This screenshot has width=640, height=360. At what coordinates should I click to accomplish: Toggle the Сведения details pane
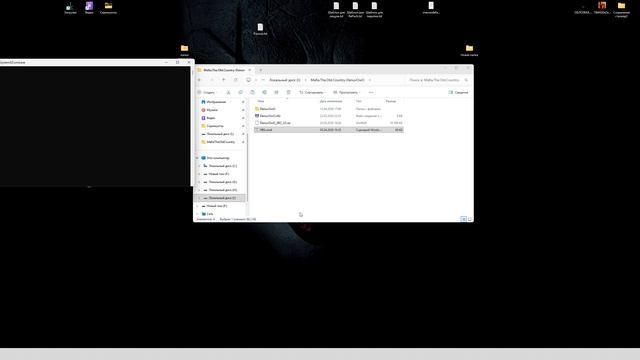point(458,93)
